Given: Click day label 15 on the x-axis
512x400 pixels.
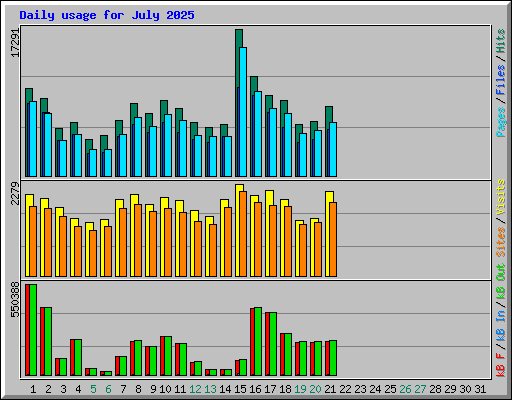Looking at the screenshot, I should pos(240,389).
